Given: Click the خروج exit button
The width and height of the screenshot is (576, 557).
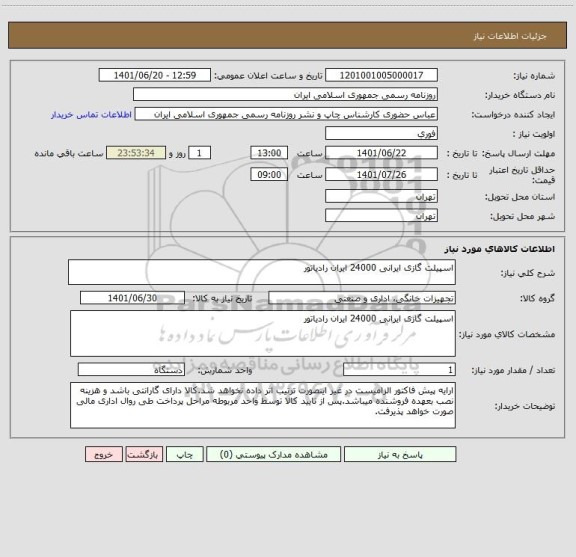Looking at the screenshot, I should [x=104, y=454].
